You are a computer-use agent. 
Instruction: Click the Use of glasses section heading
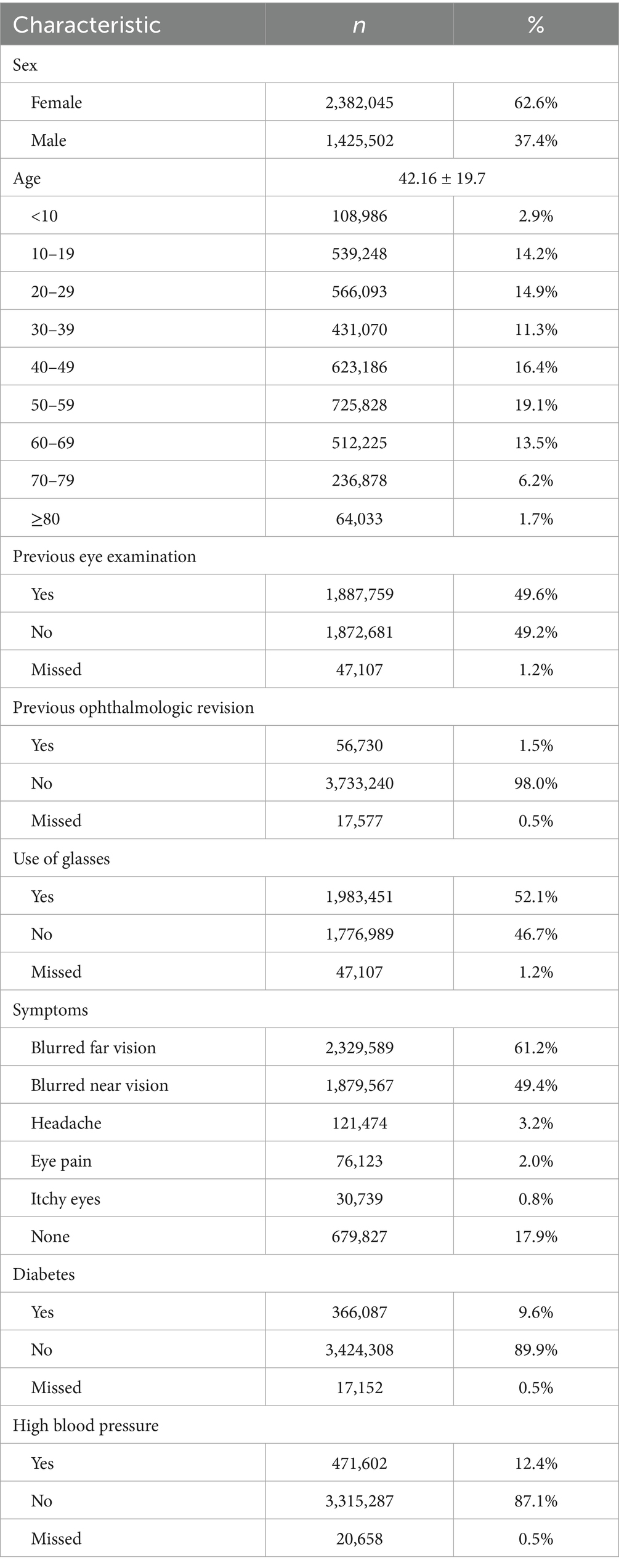pyautogui.click(x=61, y=859)
